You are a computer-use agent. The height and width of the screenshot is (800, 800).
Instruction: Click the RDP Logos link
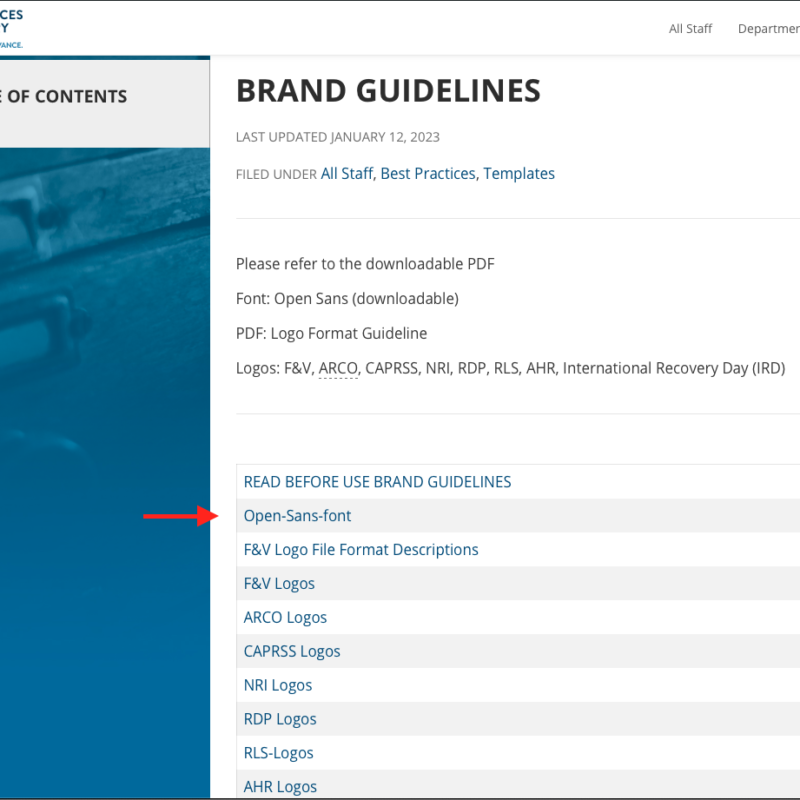tap(280, 720)
